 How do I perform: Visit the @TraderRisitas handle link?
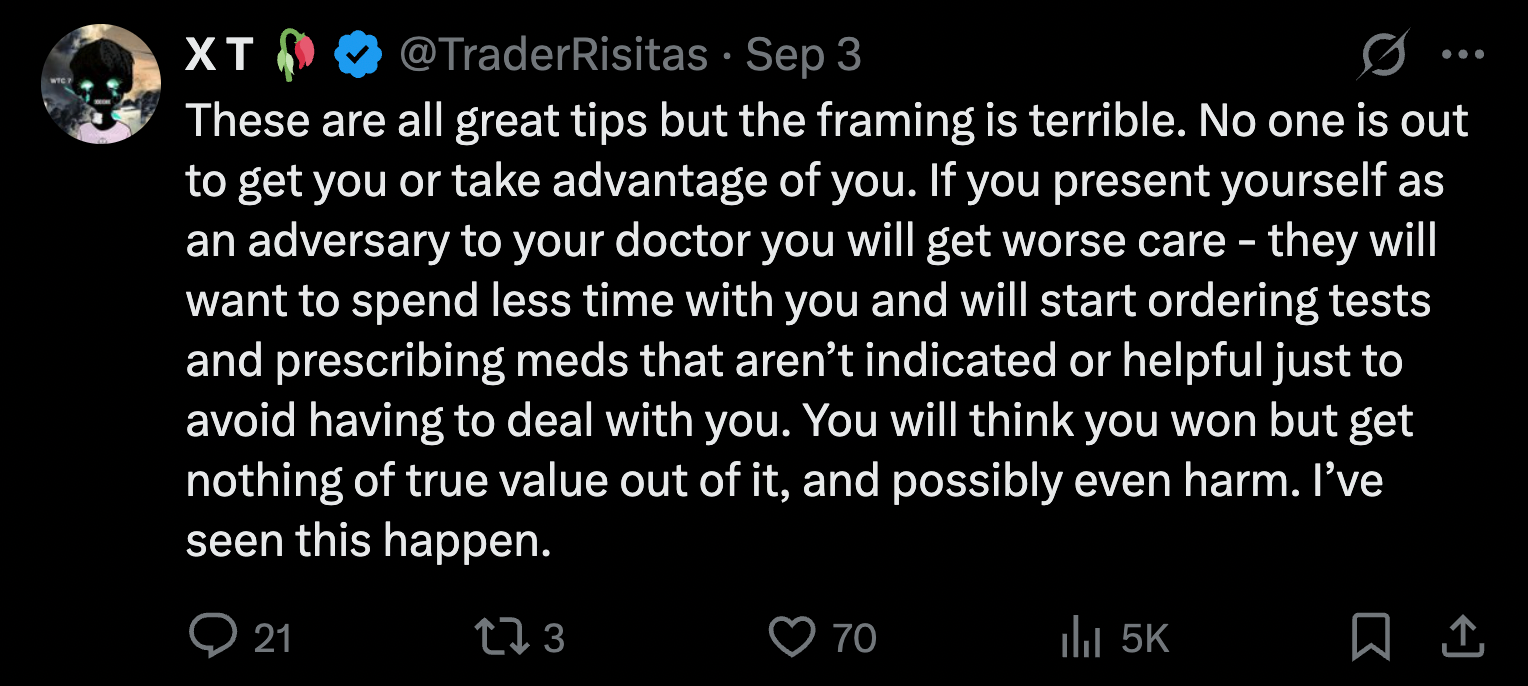553,55
